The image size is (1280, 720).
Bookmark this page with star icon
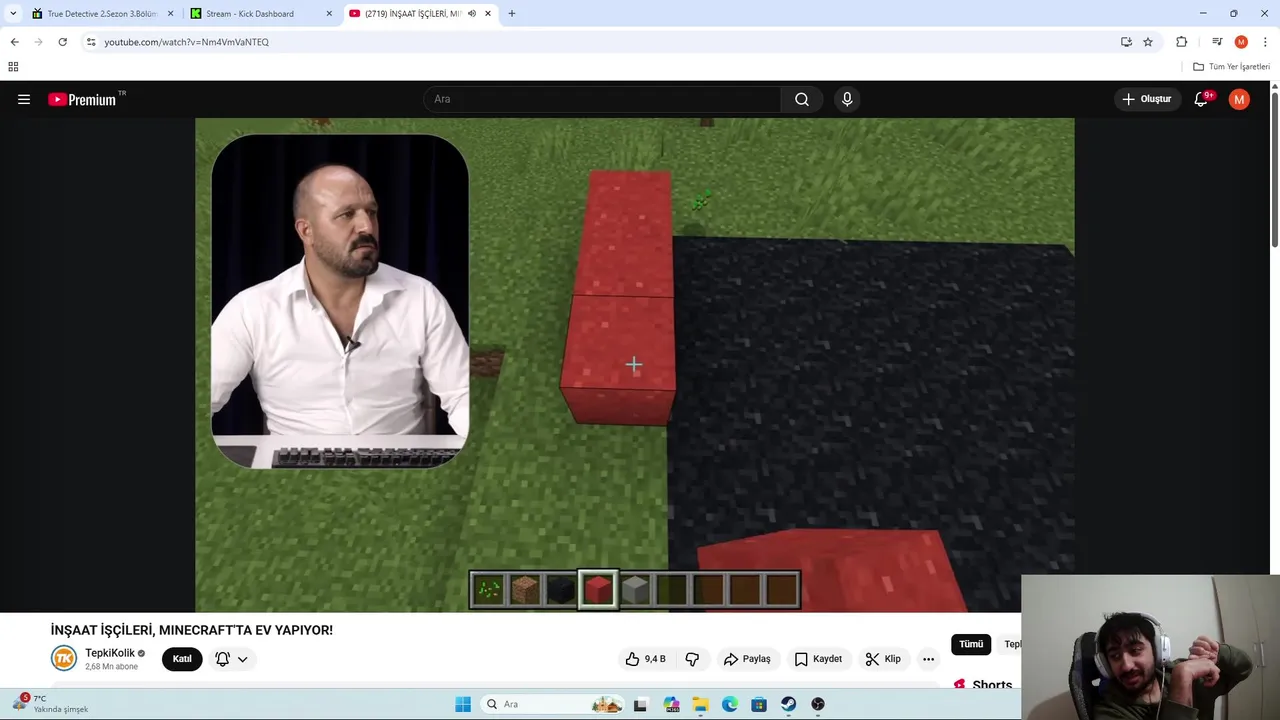tap(1148, 42)
